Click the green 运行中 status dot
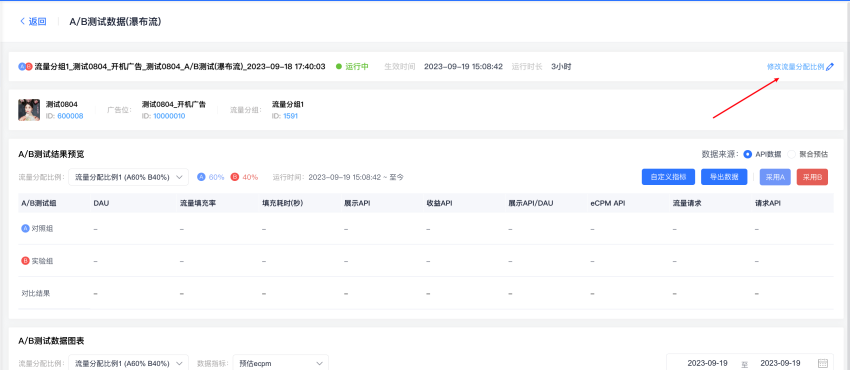850x370 pixels. click(x=339, y=67)
